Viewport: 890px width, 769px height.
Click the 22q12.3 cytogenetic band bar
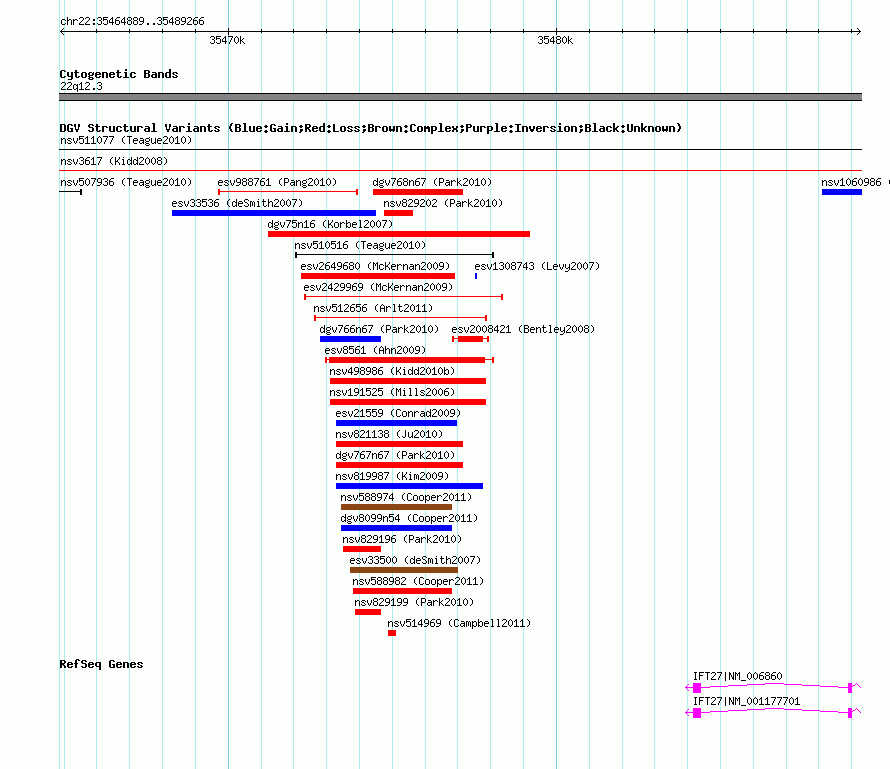coord(460,97)
